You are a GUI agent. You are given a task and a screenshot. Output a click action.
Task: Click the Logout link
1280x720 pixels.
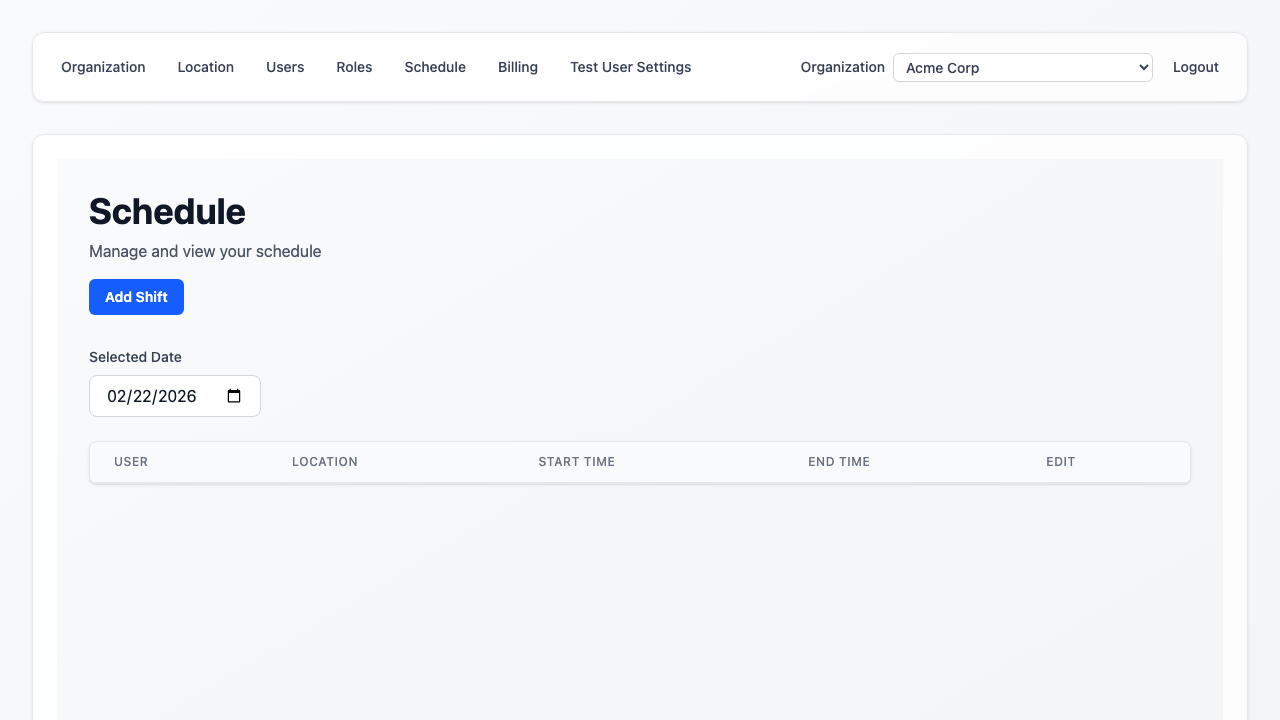1195,67
